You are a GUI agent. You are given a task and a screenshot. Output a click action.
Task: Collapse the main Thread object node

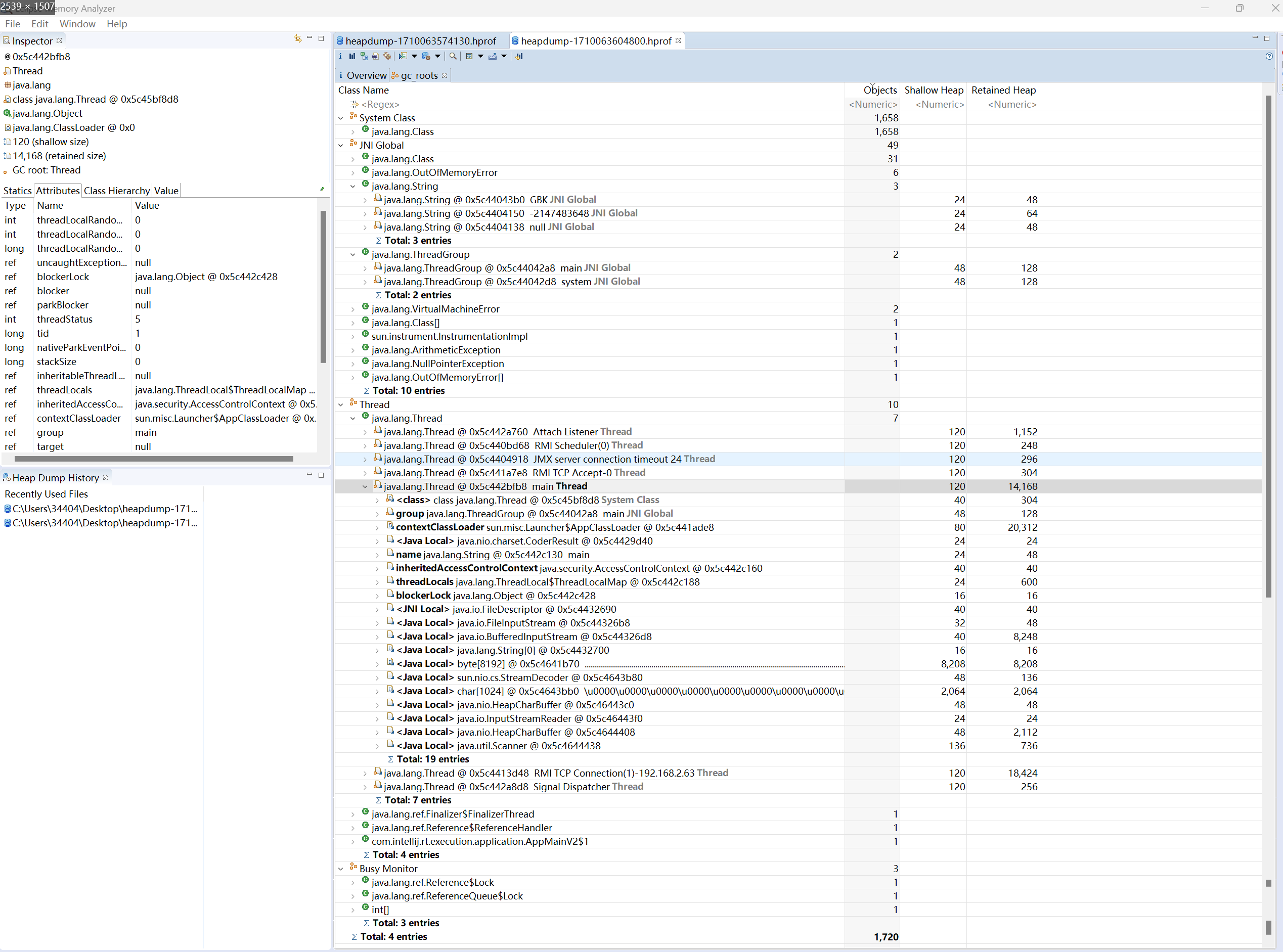click(x=365, y=487)
